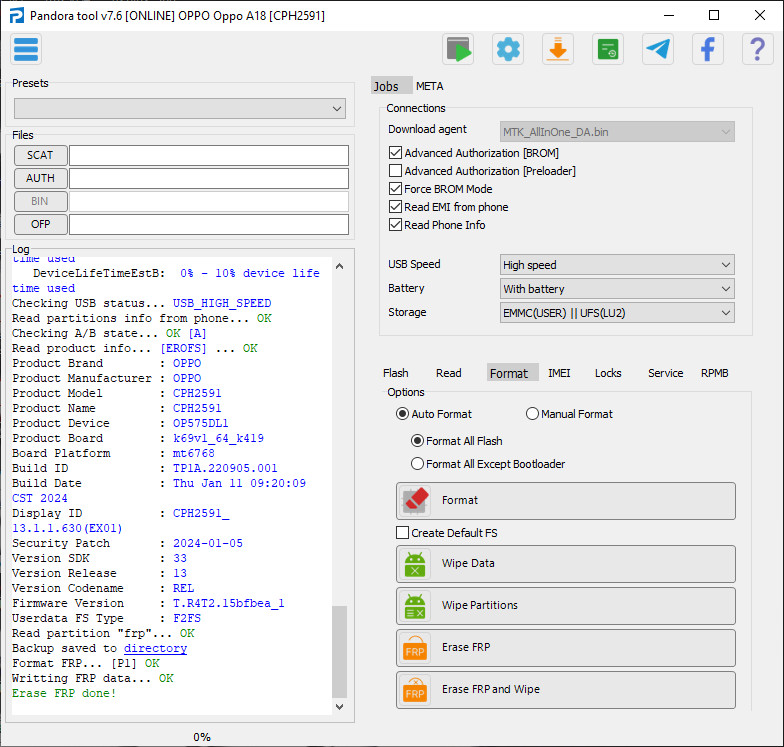Open the backup directory link in log

pyautogui.click(x=156, y=648)
